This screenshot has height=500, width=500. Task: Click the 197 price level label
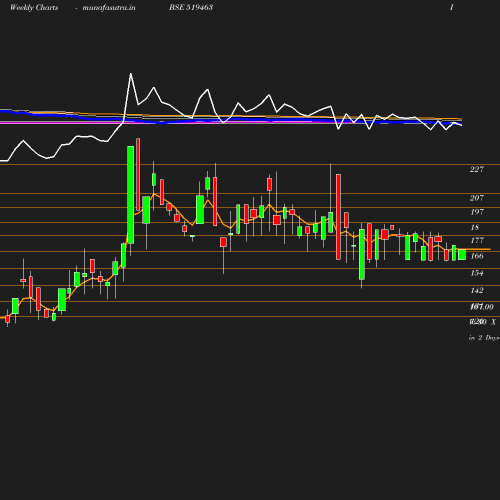(x=477, y=212)
